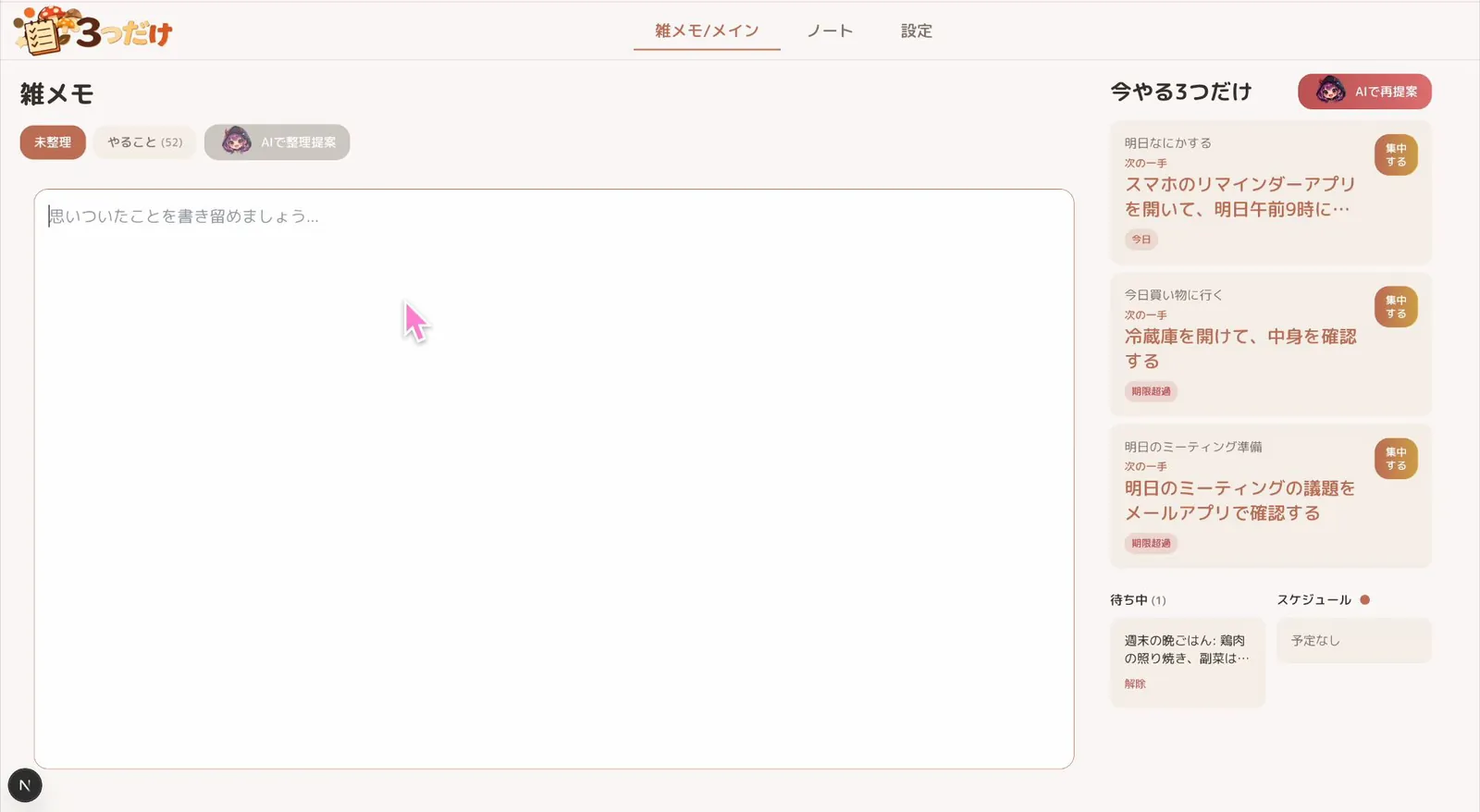Click 解除 on the waiting item
The width and height of the screenshot is (1480, 812).
point(1135,683)
